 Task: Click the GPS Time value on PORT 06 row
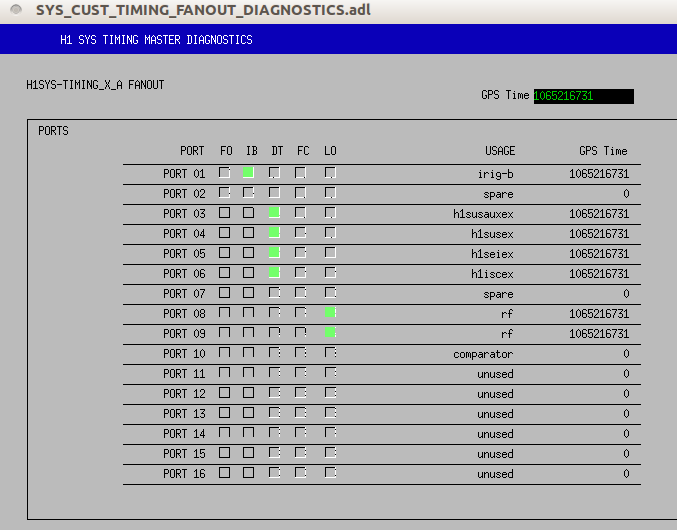click(x=599, y=274)
